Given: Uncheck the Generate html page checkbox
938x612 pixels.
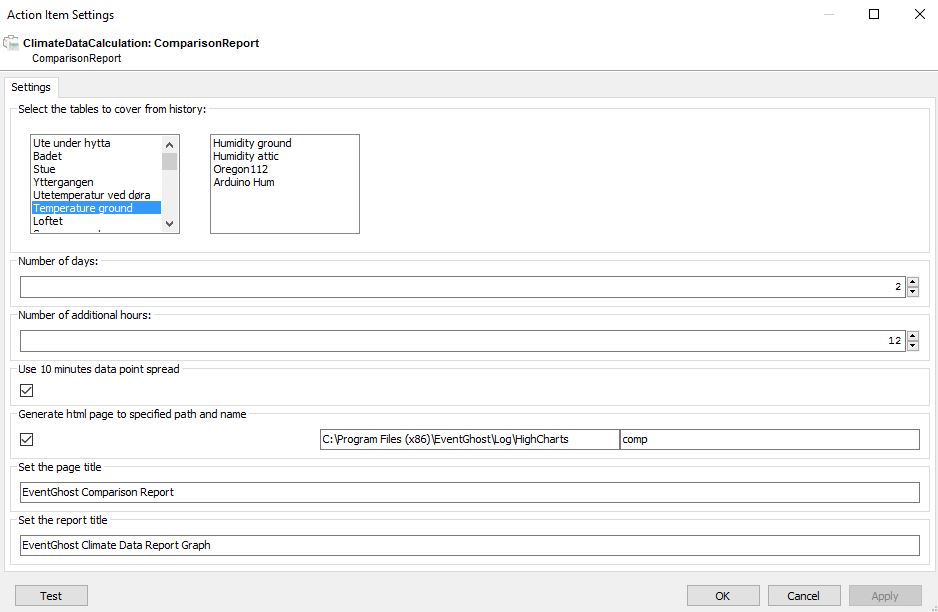Looking at the screenshot, I should point(26,440).
